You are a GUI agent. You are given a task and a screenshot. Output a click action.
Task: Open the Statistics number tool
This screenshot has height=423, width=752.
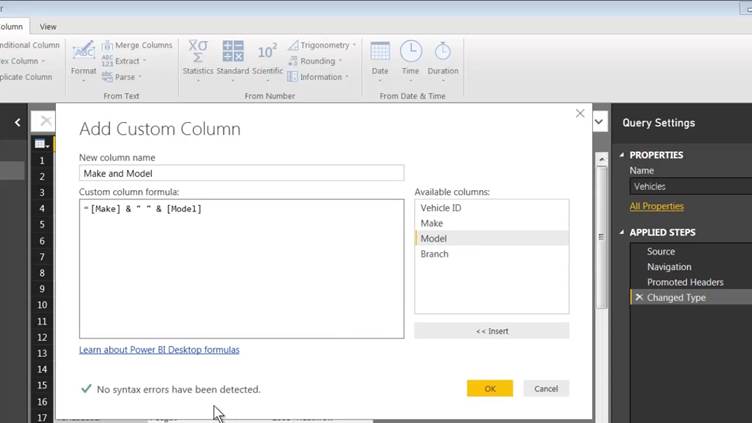(198, 60)
